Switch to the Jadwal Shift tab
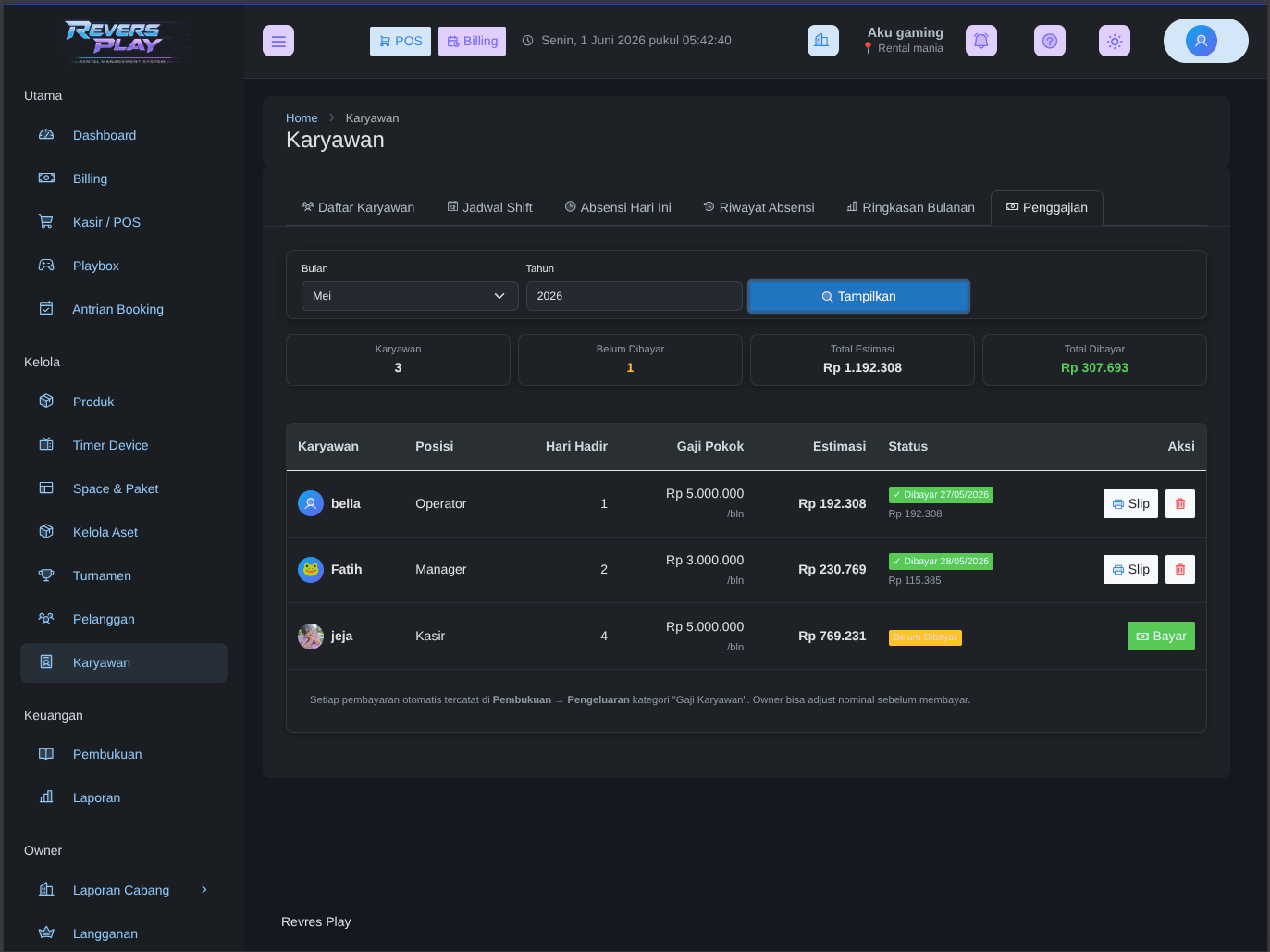 coord(489,207)
